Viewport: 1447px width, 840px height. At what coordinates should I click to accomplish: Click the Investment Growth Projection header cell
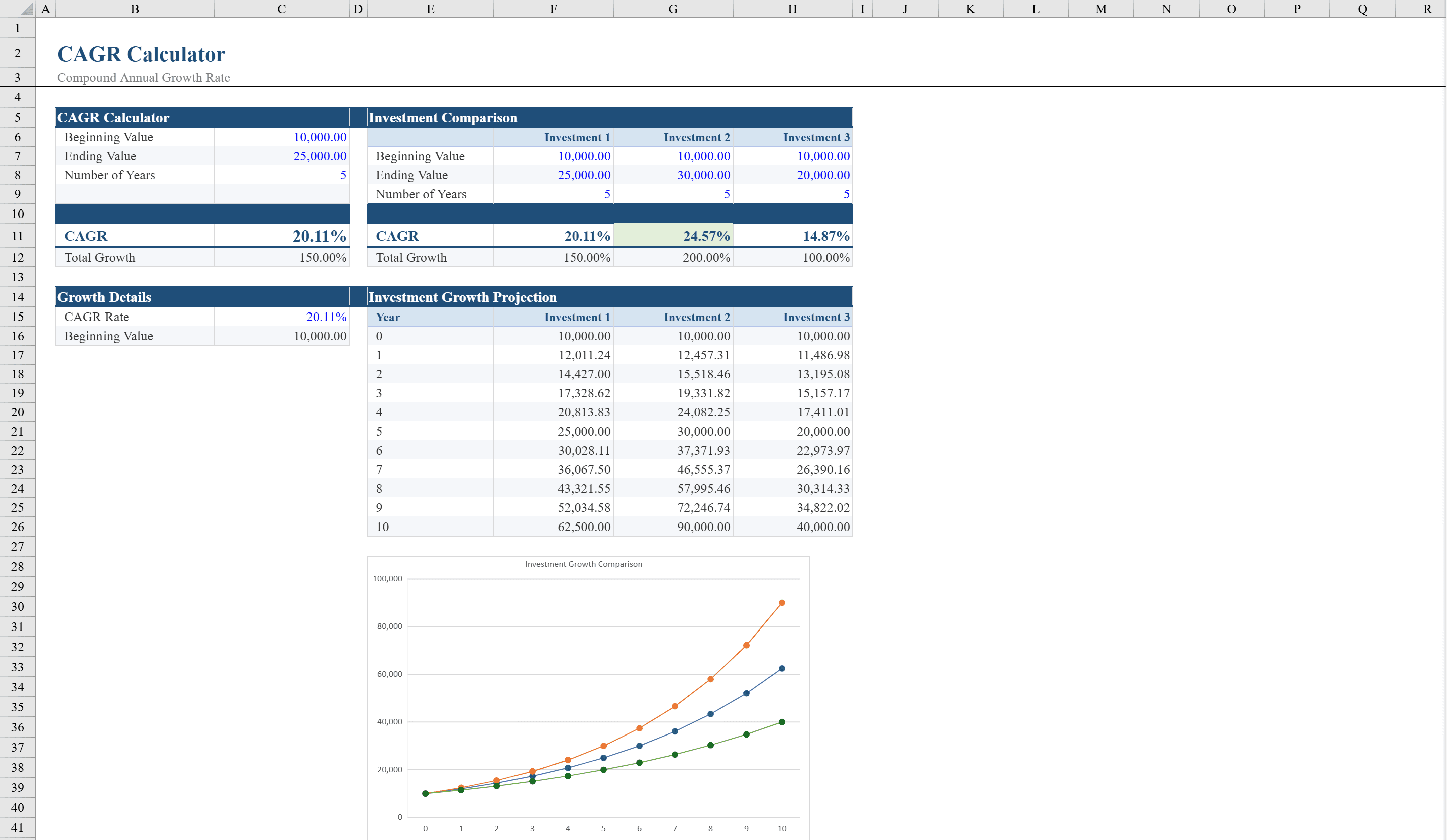click(x=462, y=297)
